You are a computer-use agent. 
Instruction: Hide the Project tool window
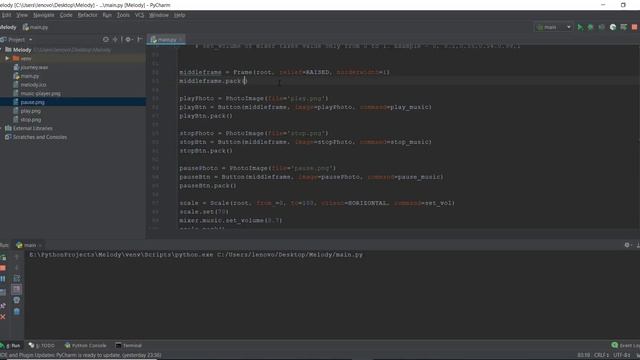pyautogui.click(x=140, y=40)
